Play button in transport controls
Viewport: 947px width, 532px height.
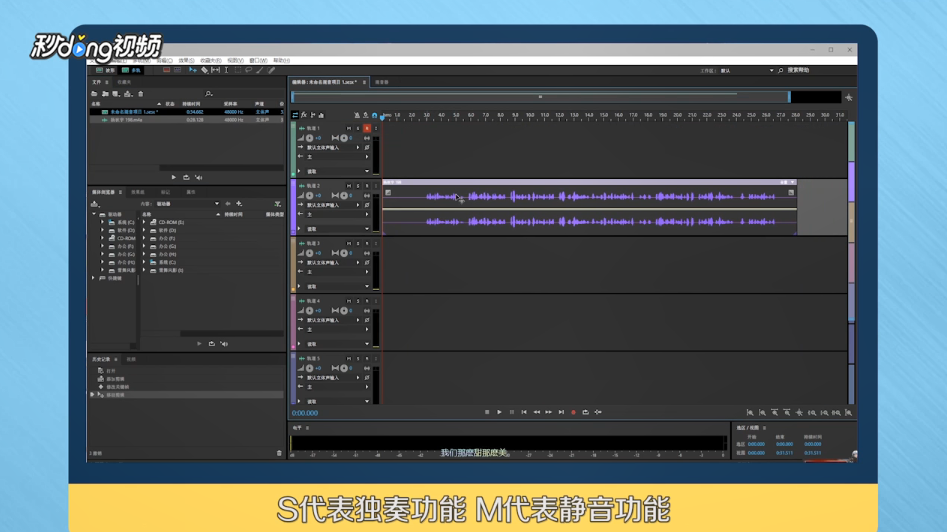499,412
